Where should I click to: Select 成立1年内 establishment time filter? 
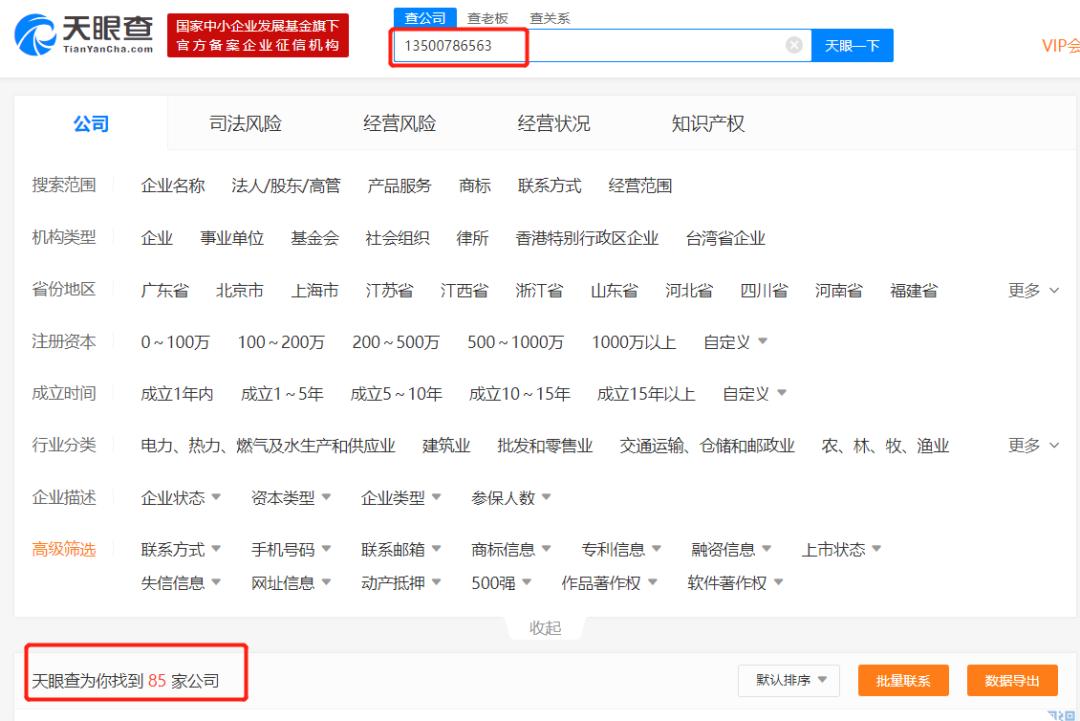(177, 394)
